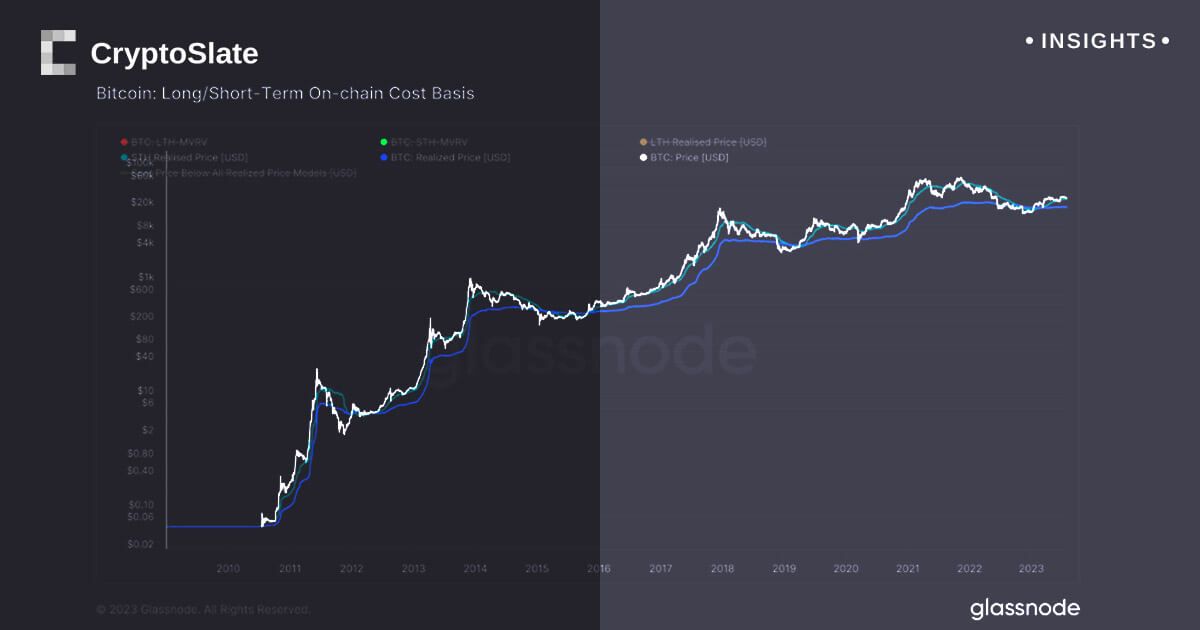This screenshot has height=630, width=1200.
Task: Click the 2010 year label on the x-axis
Action: [x=228, y=568]
